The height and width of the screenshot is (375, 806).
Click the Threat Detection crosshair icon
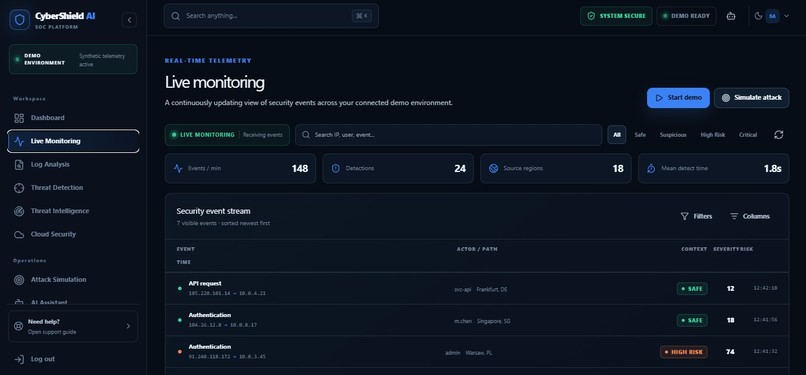(x=19, y=188)
